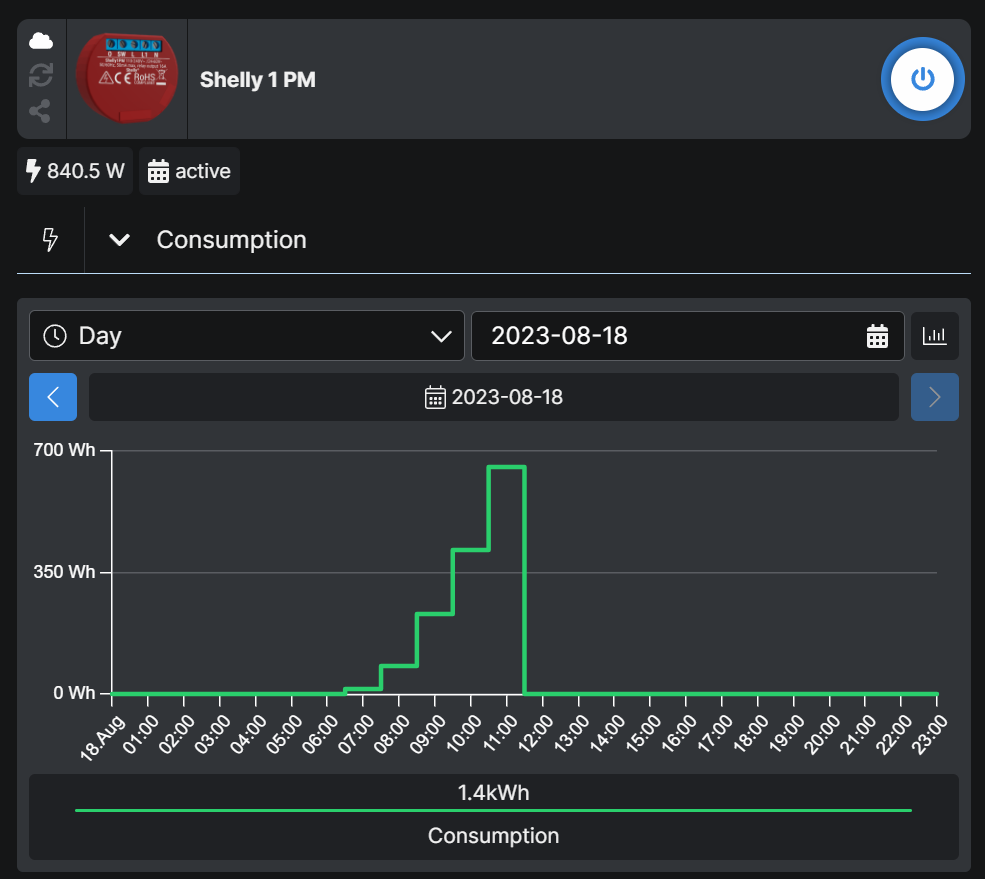The width and height of the screenshot is (985, 879).
Task: Click the 11:00 peak on the chart
Action: pos(507,467)
